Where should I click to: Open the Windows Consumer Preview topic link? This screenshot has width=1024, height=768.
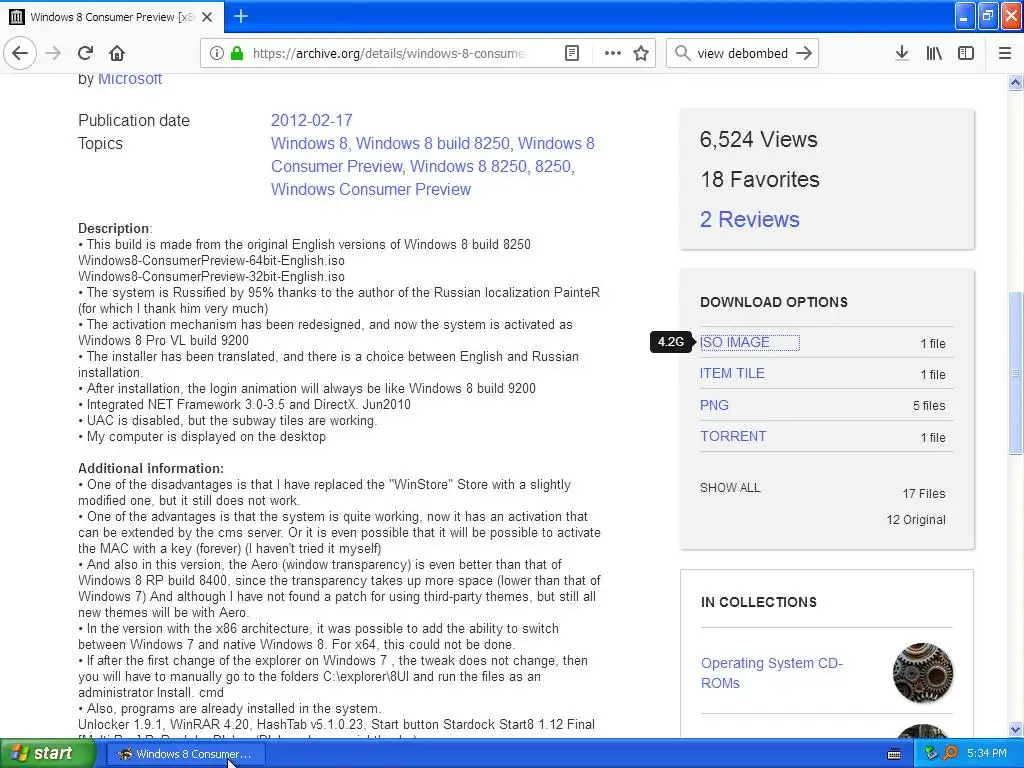(x=371, y=189)
